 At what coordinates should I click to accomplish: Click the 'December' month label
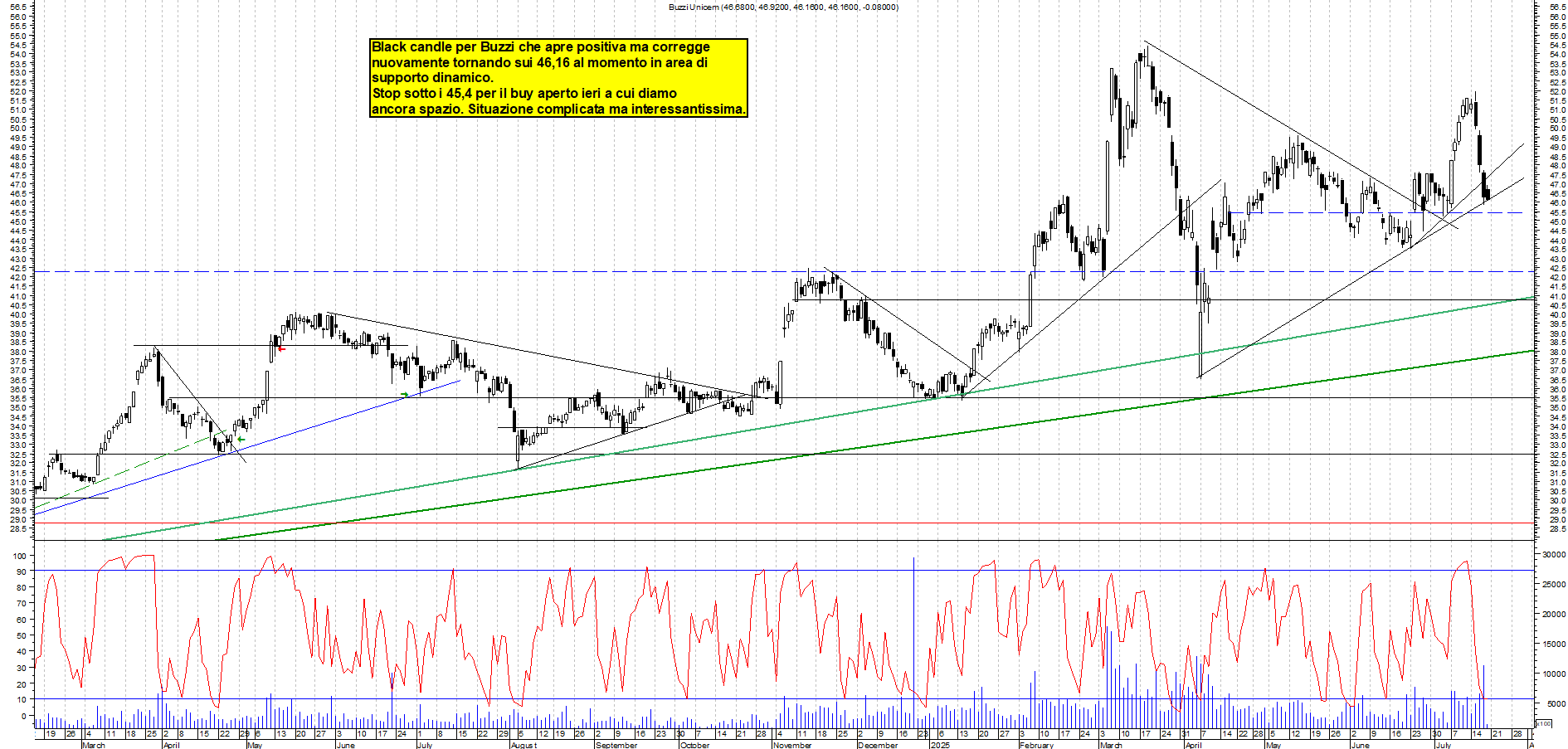[878, 745]
